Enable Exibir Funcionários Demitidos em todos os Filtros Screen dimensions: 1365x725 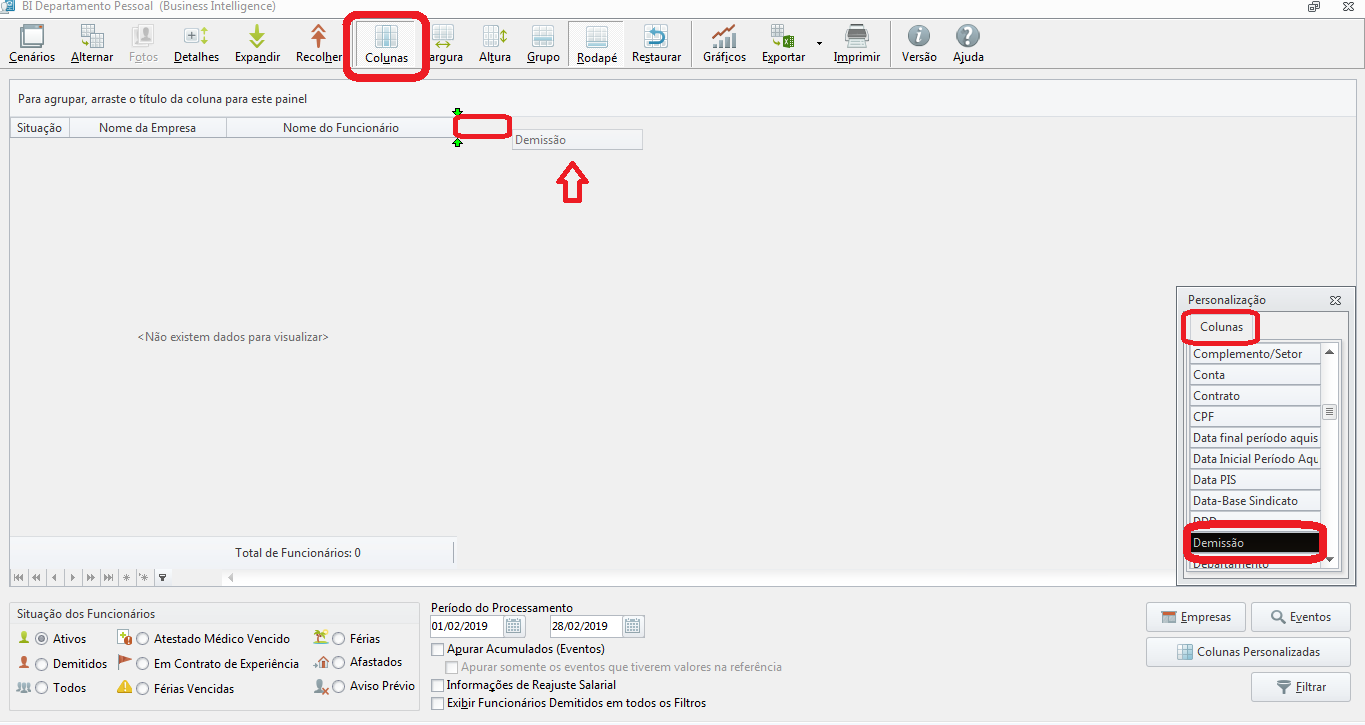click(x=437, y=703)
